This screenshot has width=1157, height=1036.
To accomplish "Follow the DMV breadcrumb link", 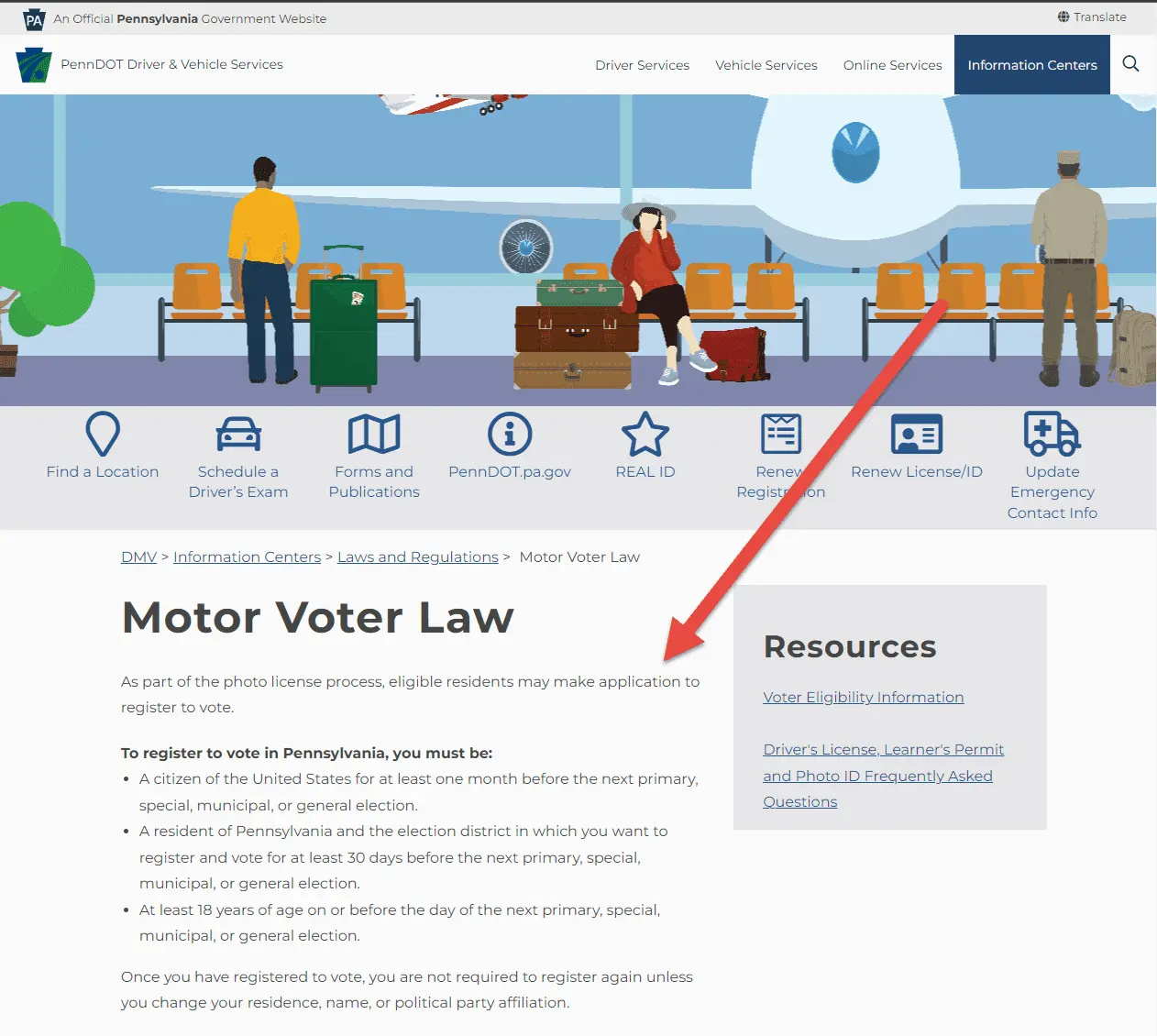I will 138,557.
